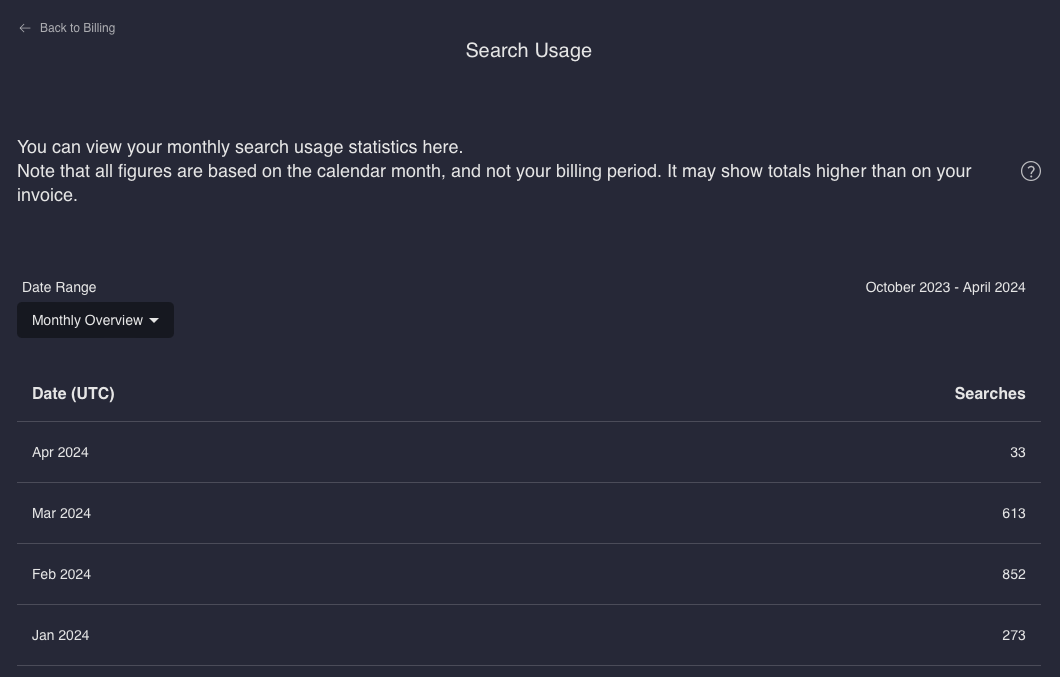Click the 852 searches value
Image resolution: width=1060 pixels, height=677 pixels.
point(1013,574)
